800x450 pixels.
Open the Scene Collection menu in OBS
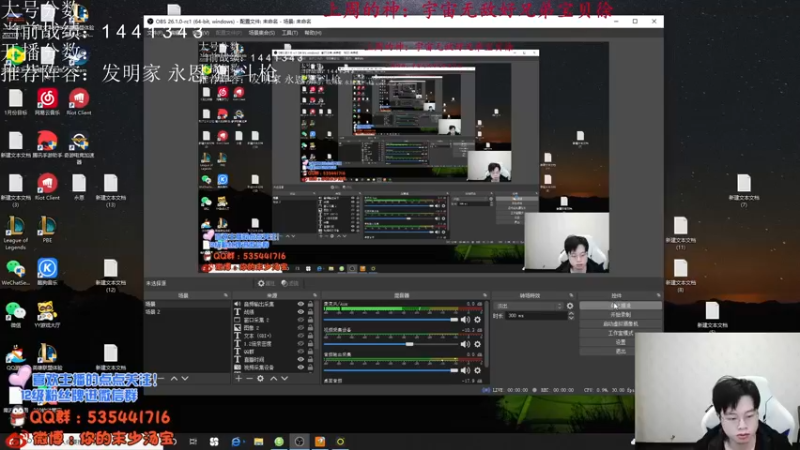[261, 33]
